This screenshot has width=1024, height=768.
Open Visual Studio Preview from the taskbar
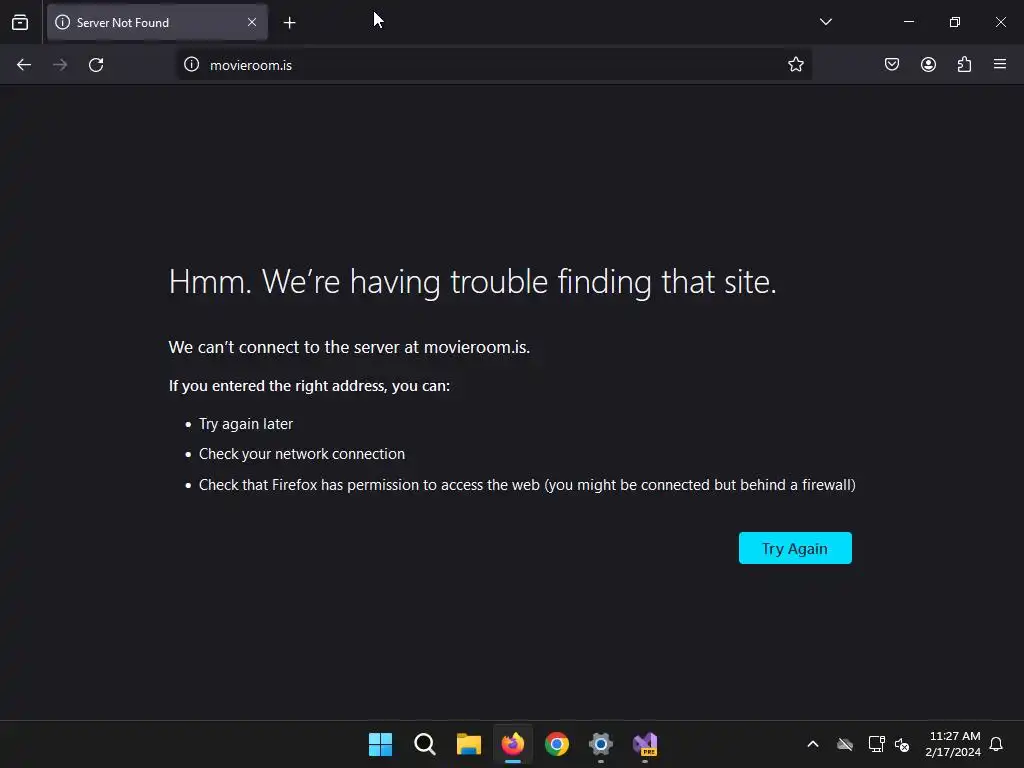(645, 744)
